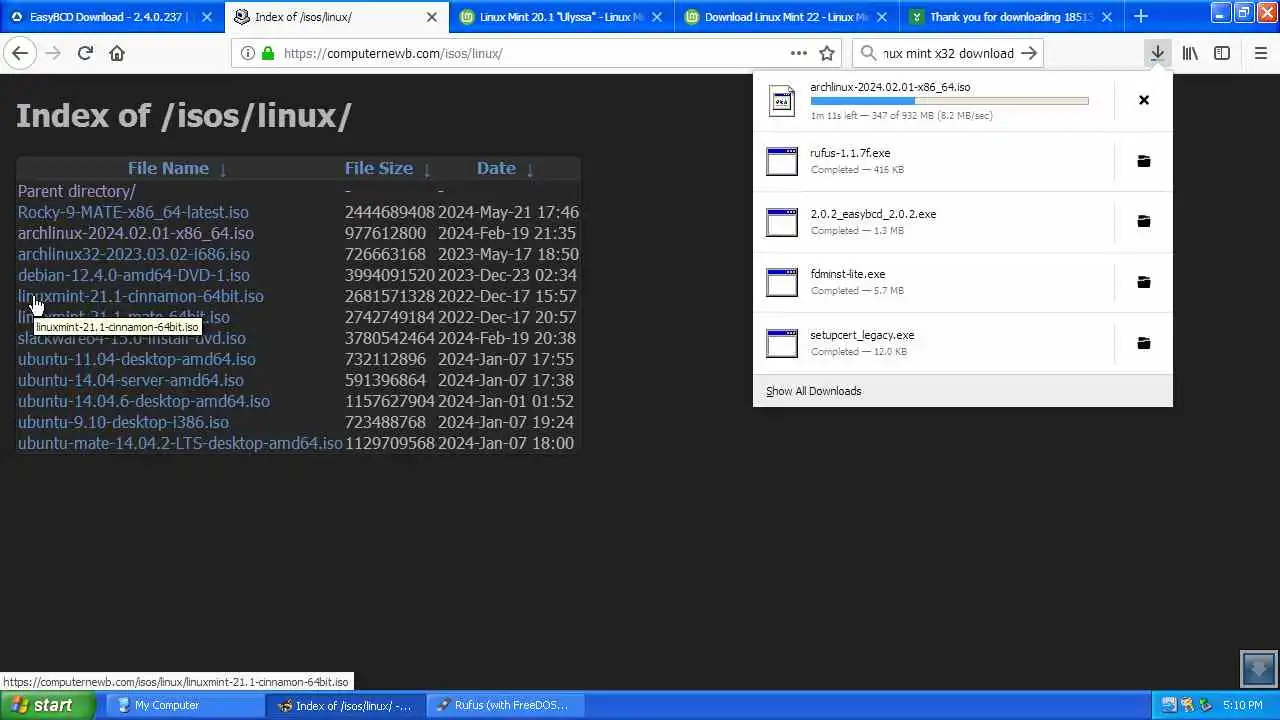The height and width of the screenshot is (720, 1280).
Task: Switch to Thank you for downloading tab
Action: coord(1010,17)
